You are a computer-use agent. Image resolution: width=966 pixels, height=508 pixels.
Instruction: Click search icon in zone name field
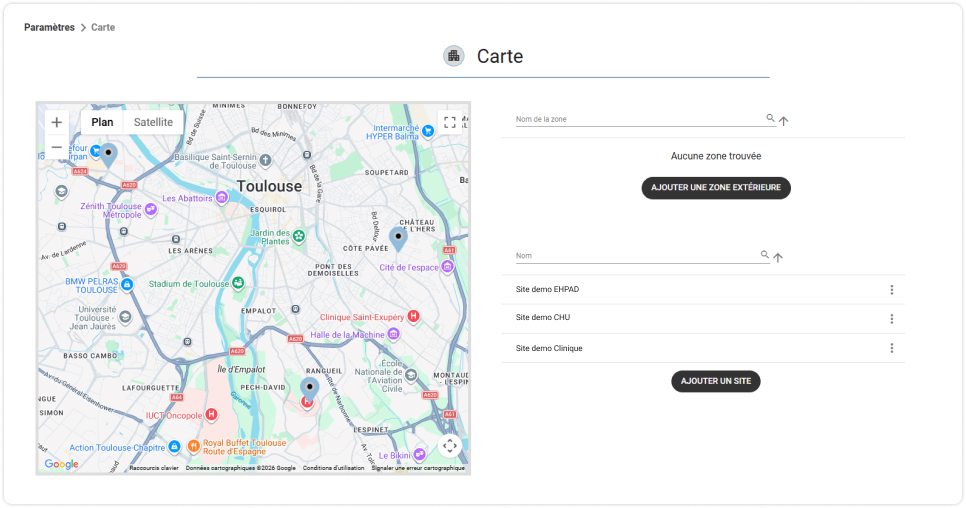[770, 118]
